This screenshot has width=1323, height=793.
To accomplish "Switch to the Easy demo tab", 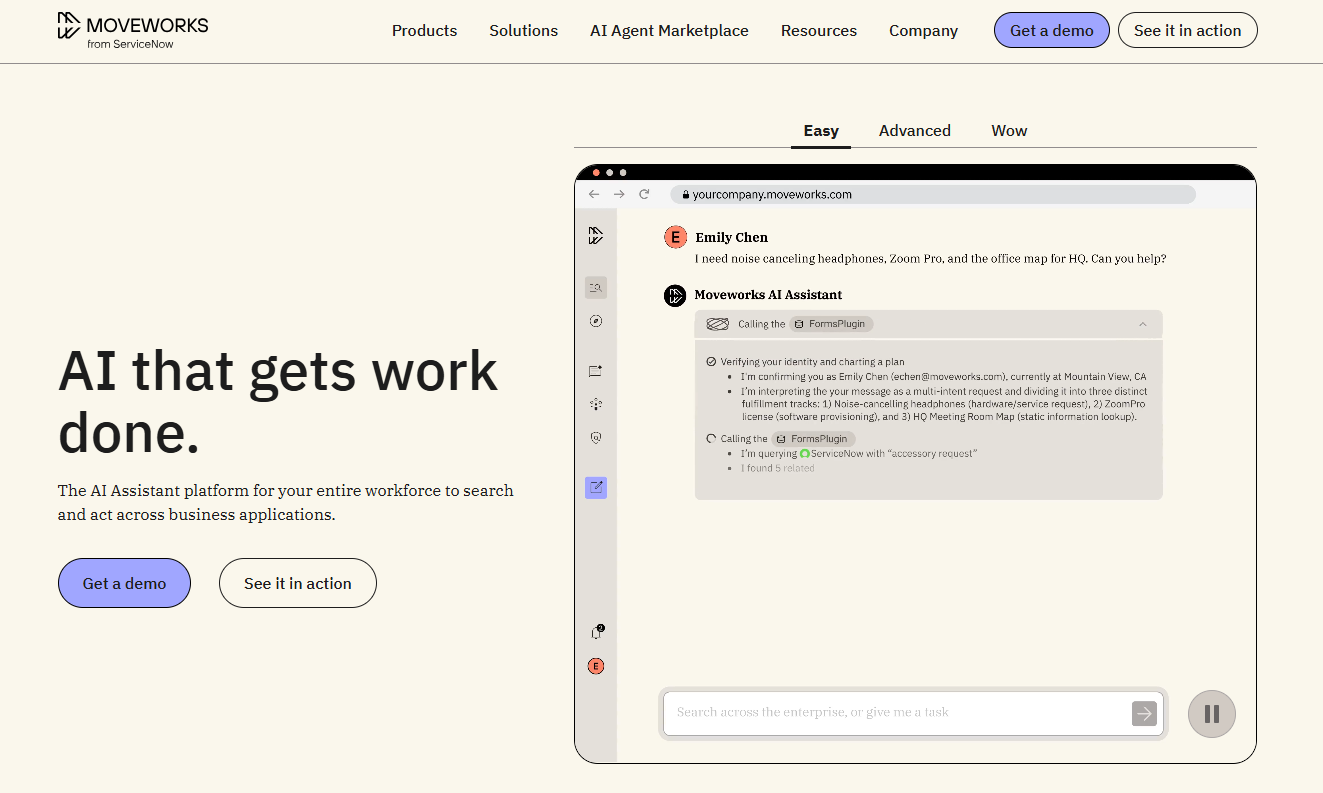I will 821,131.
